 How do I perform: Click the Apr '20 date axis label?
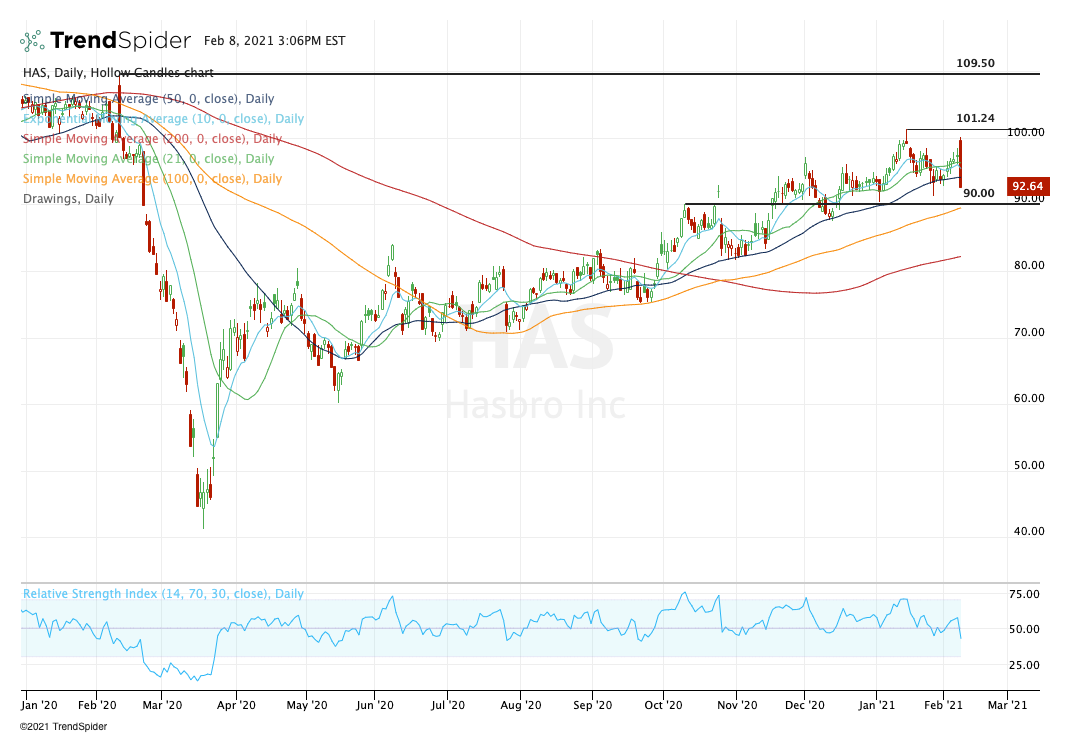click(236, 705)
